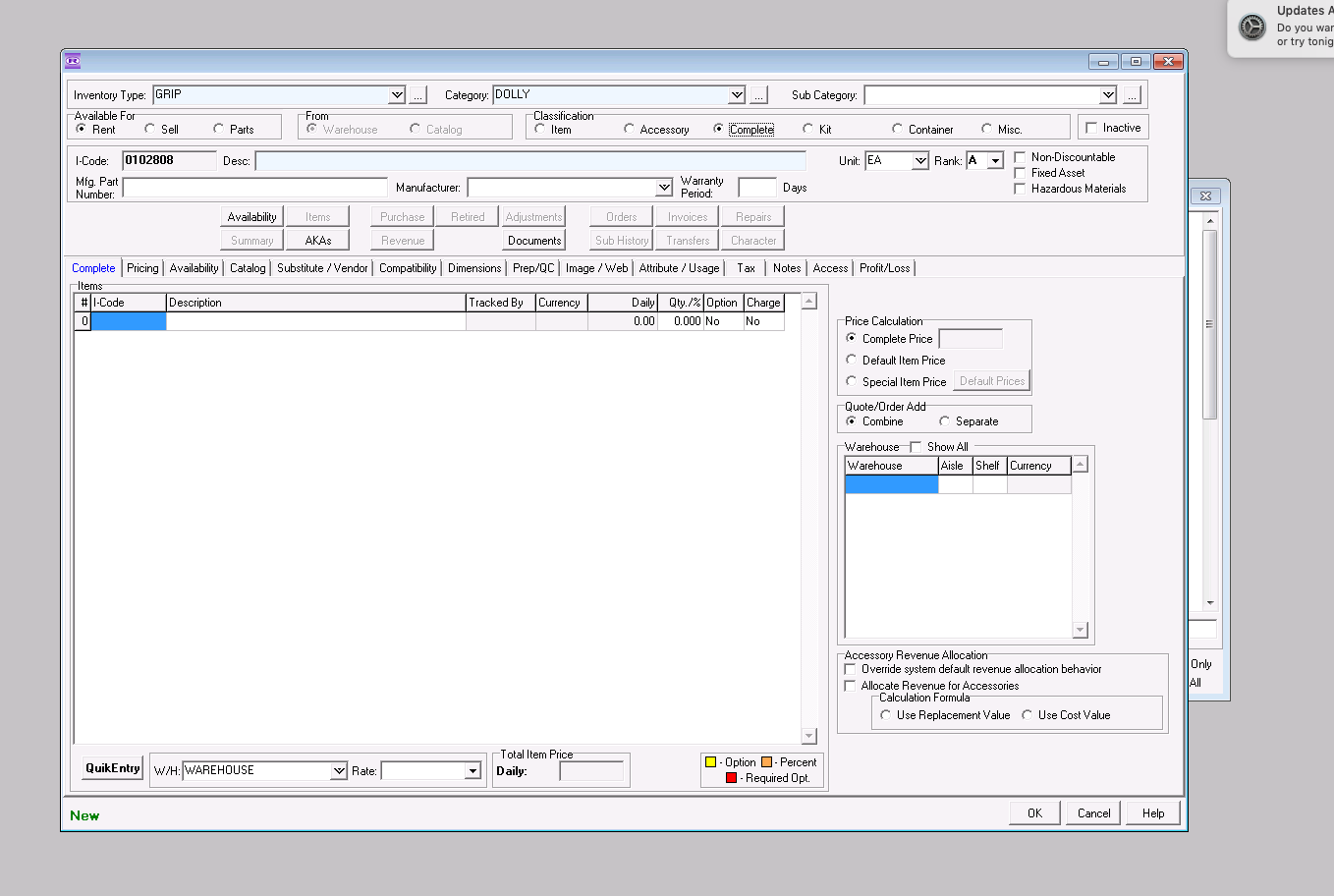Choose Separate for Quote/Order Add
The image size is (1334, 896).
pos(945,421)
